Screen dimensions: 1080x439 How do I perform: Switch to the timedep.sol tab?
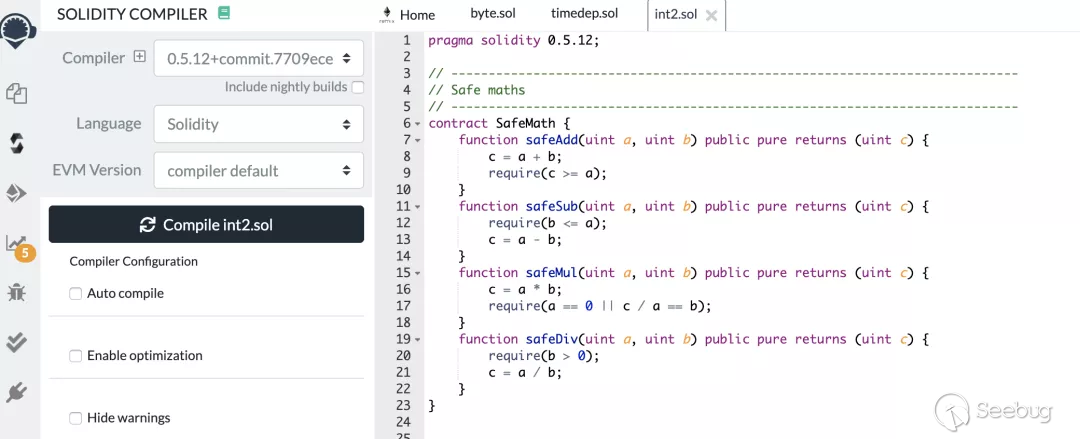pos(584,14)
